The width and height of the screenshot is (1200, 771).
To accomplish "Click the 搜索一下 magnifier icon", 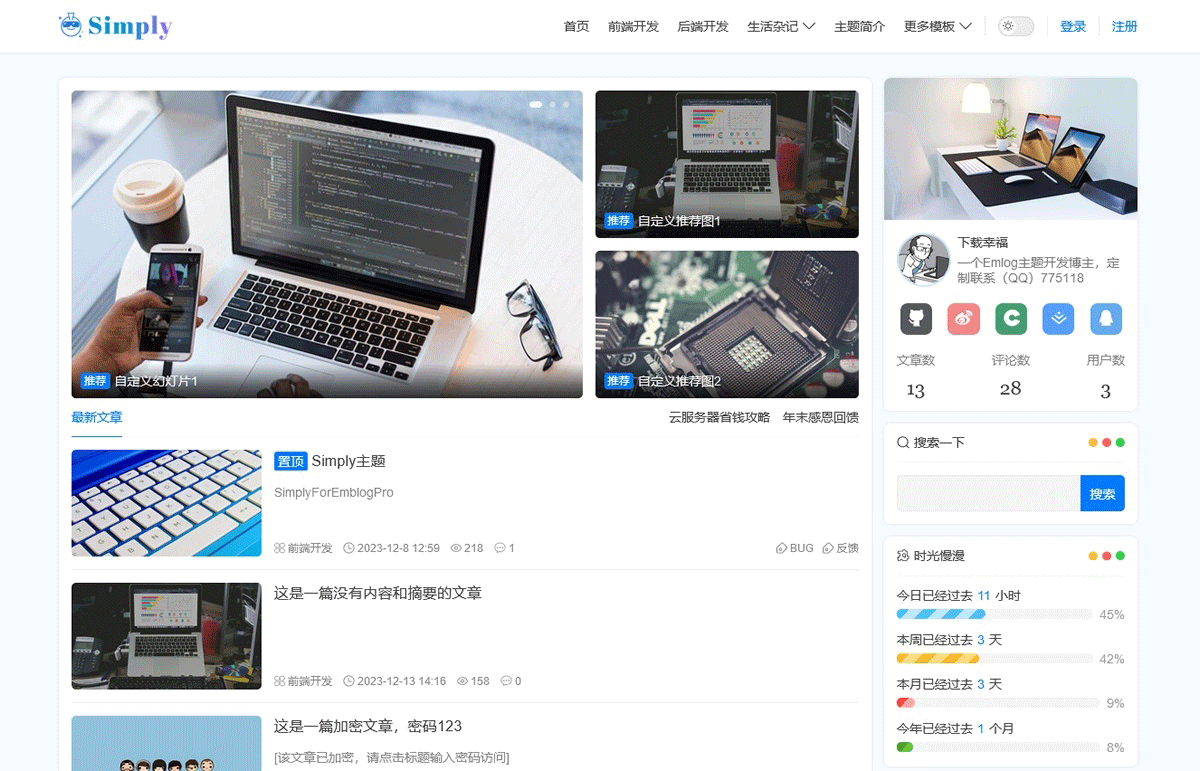I will click(903, 442).
